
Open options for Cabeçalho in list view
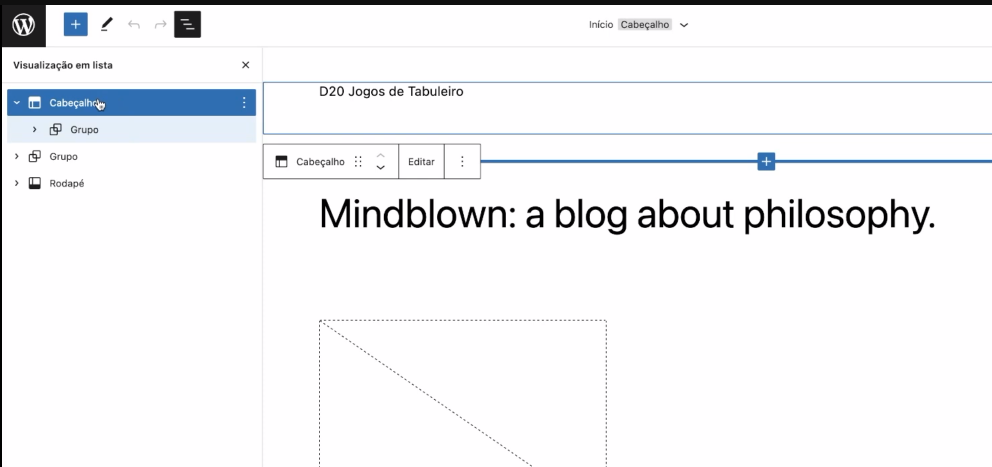(x=244, y=103)
